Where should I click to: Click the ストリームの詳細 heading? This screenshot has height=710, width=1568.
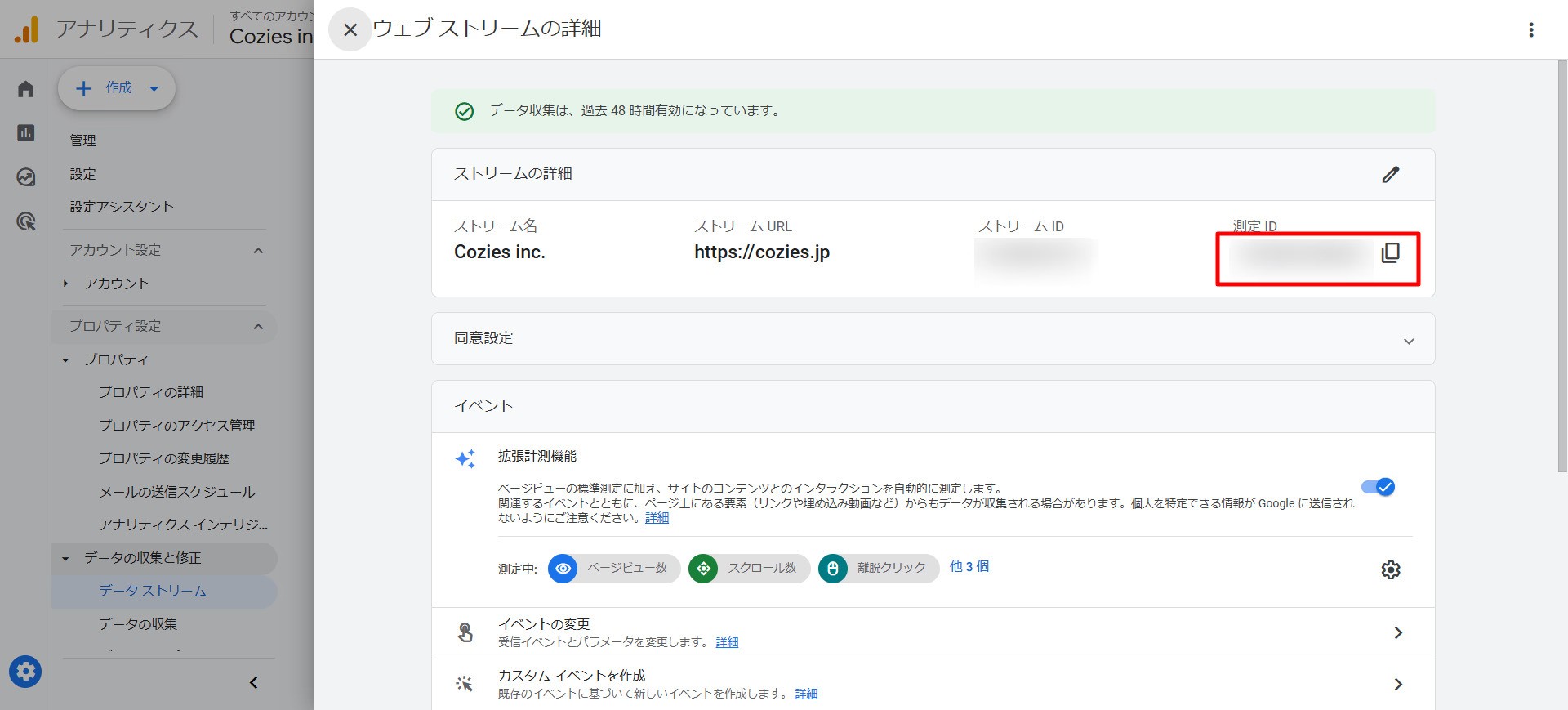click(513, 174)
